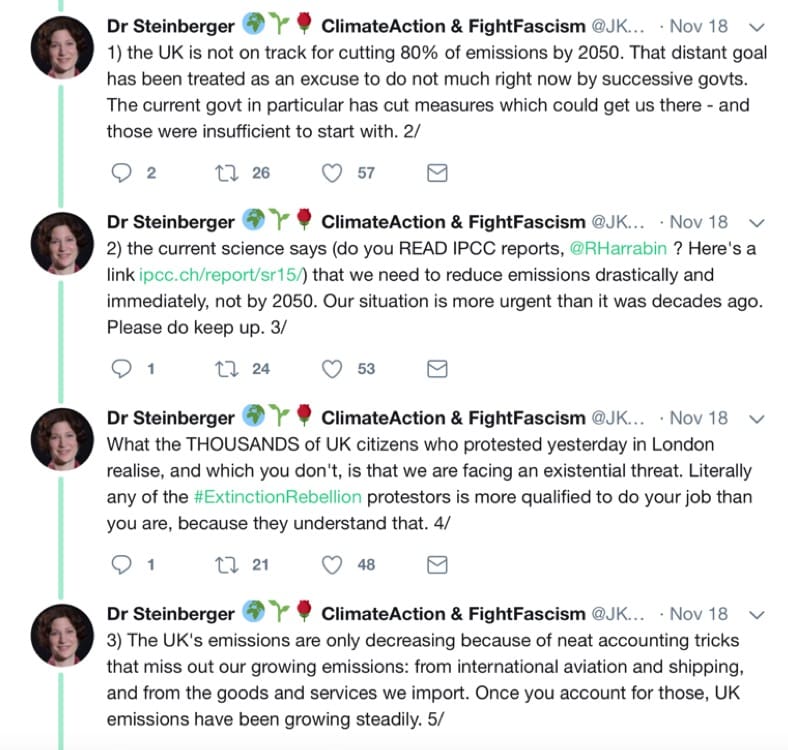This screenshot has width=788, height=750.
Task: Open the ipcc.ch/report/sr15/ link
Action: (x=221, y=275)
